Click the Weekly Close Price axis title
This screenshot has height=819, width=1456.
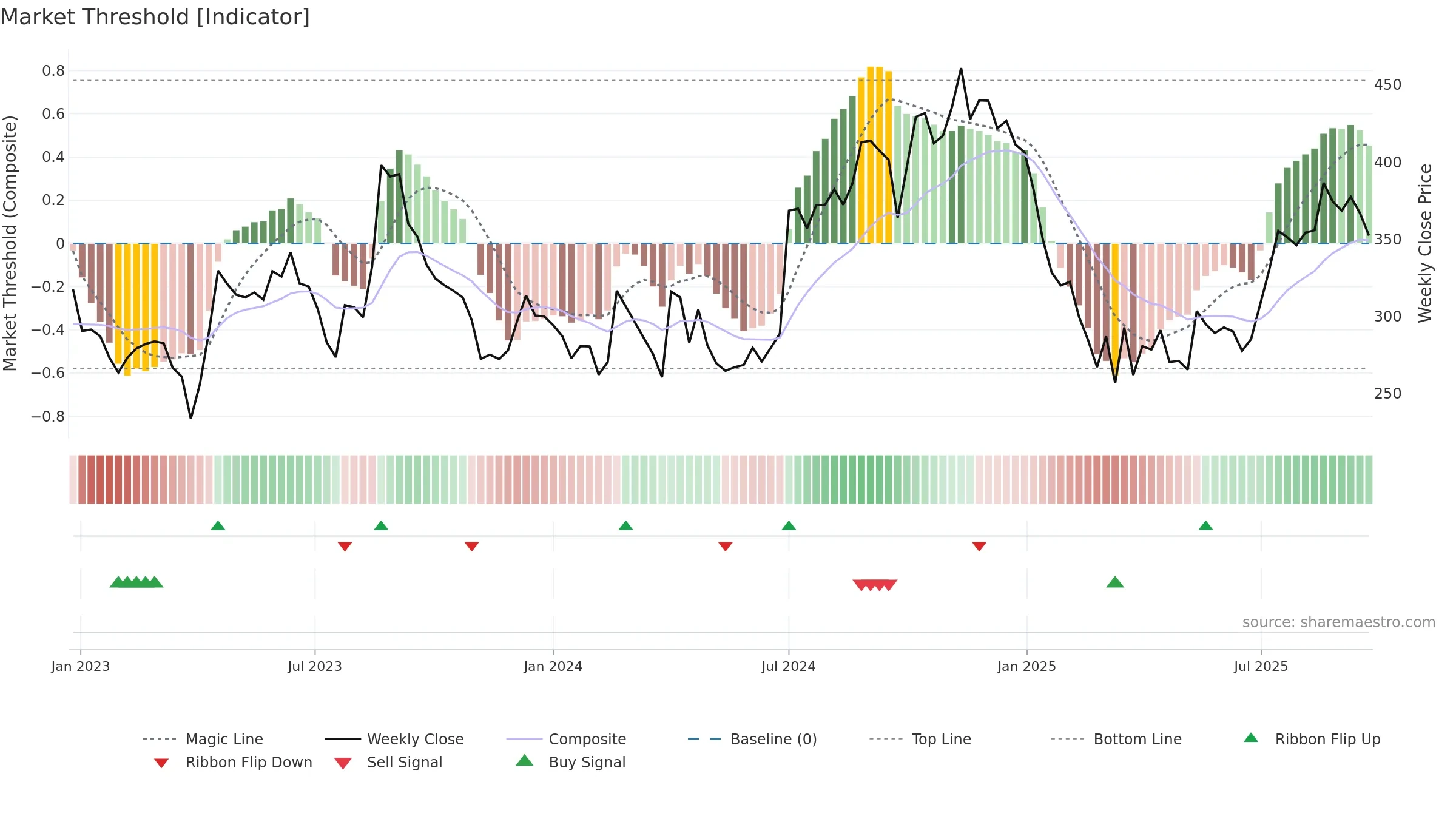click(1425, 243)
